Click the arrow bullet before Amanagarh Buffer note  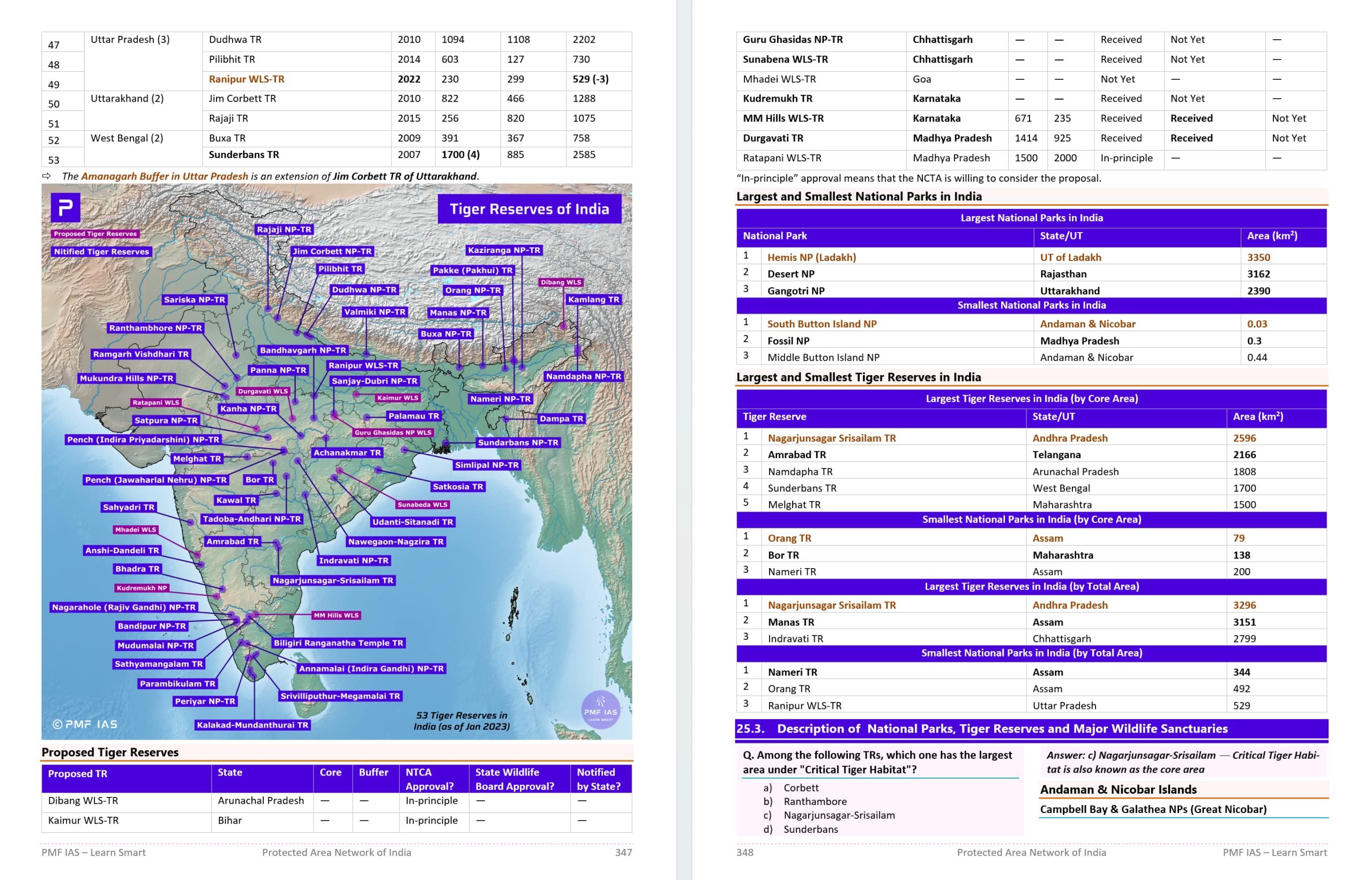point(46,176)
